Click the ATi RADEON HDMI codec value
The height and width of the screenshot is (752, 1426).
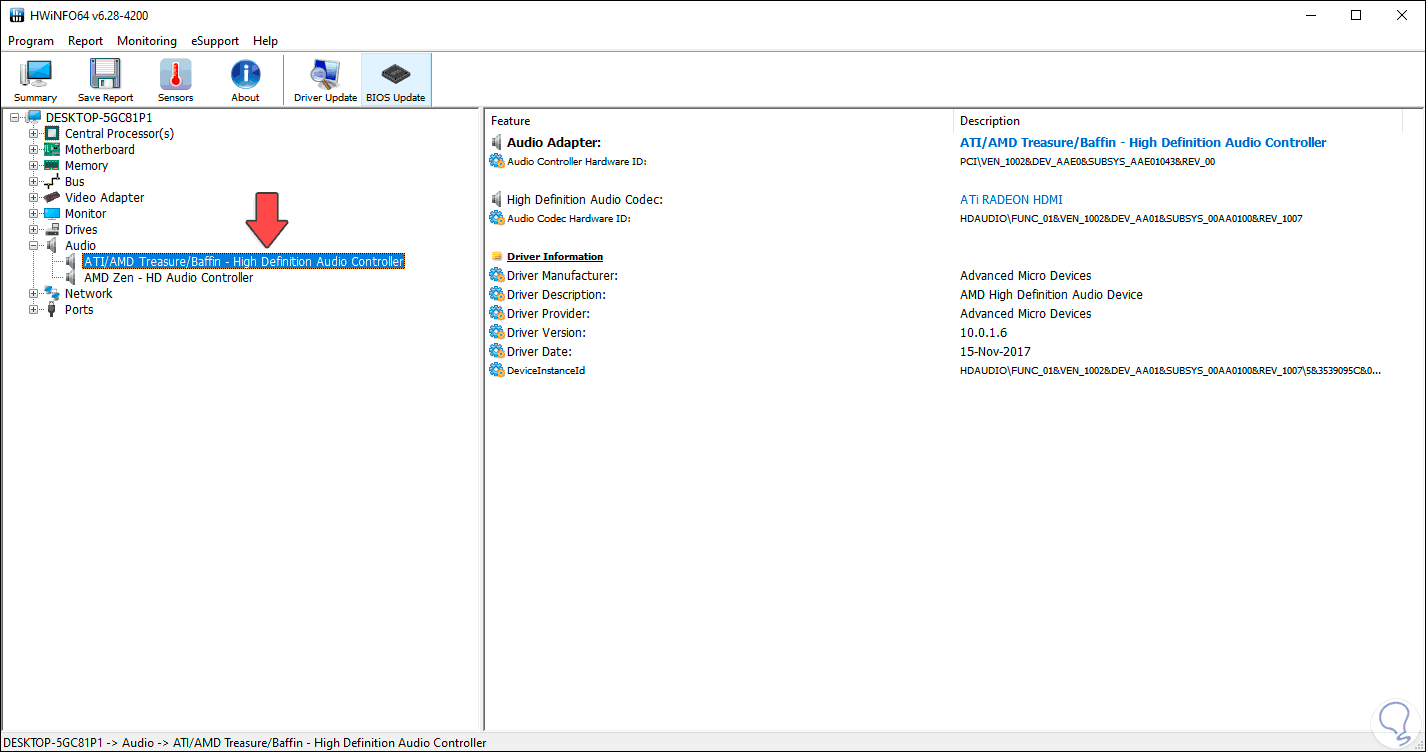1011,200
